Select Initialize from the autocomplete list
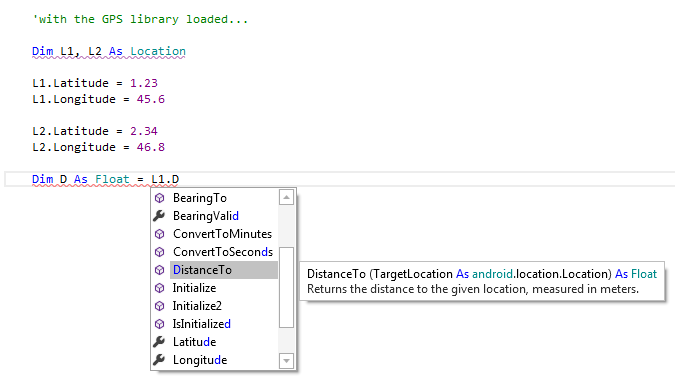The height and width of the screenshot is (384, 675). pyautogui.click(x=195, y=288)
